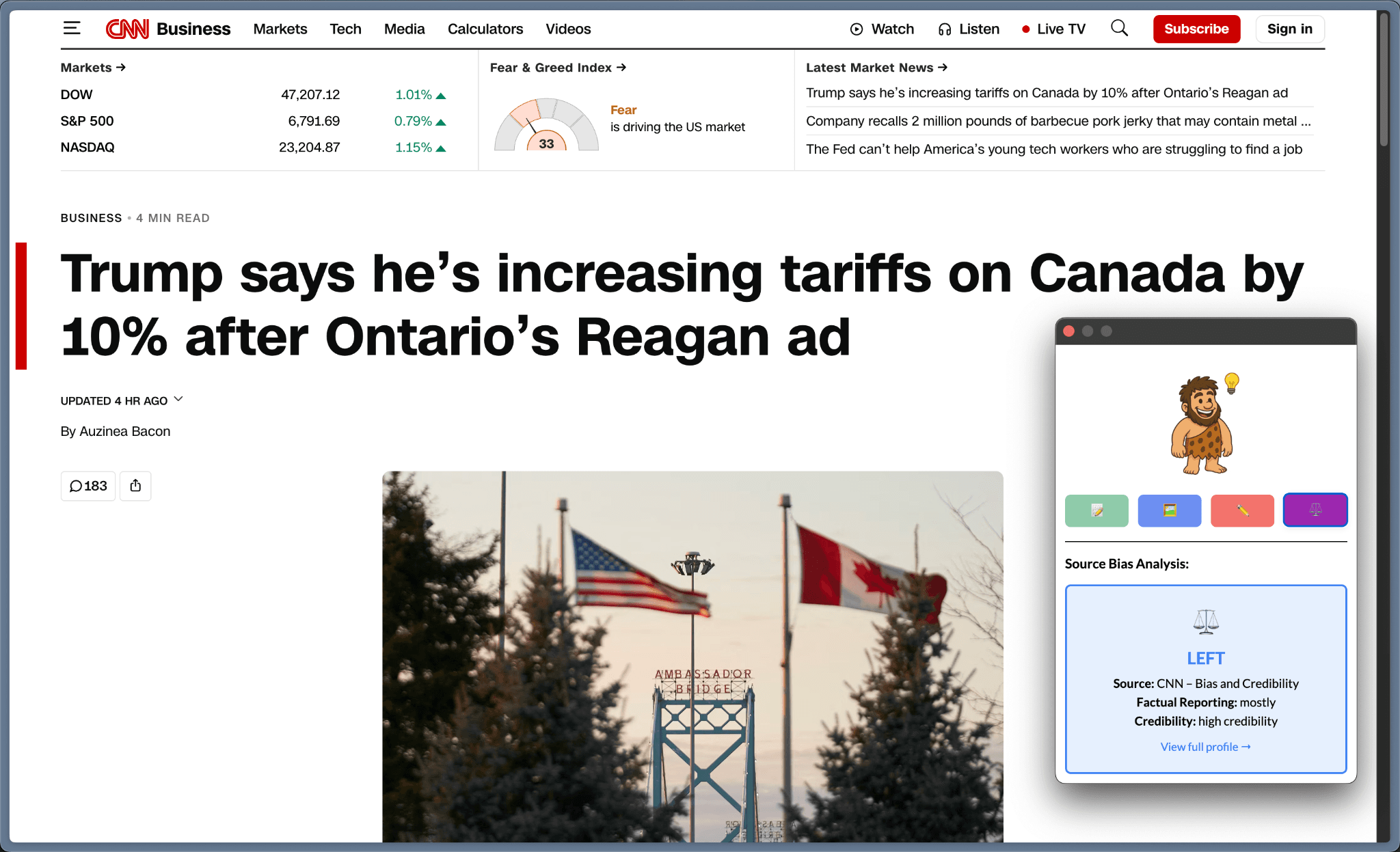The image size is (1400, 852).
Task: Open Live TV
Action: pos(1053,29)
